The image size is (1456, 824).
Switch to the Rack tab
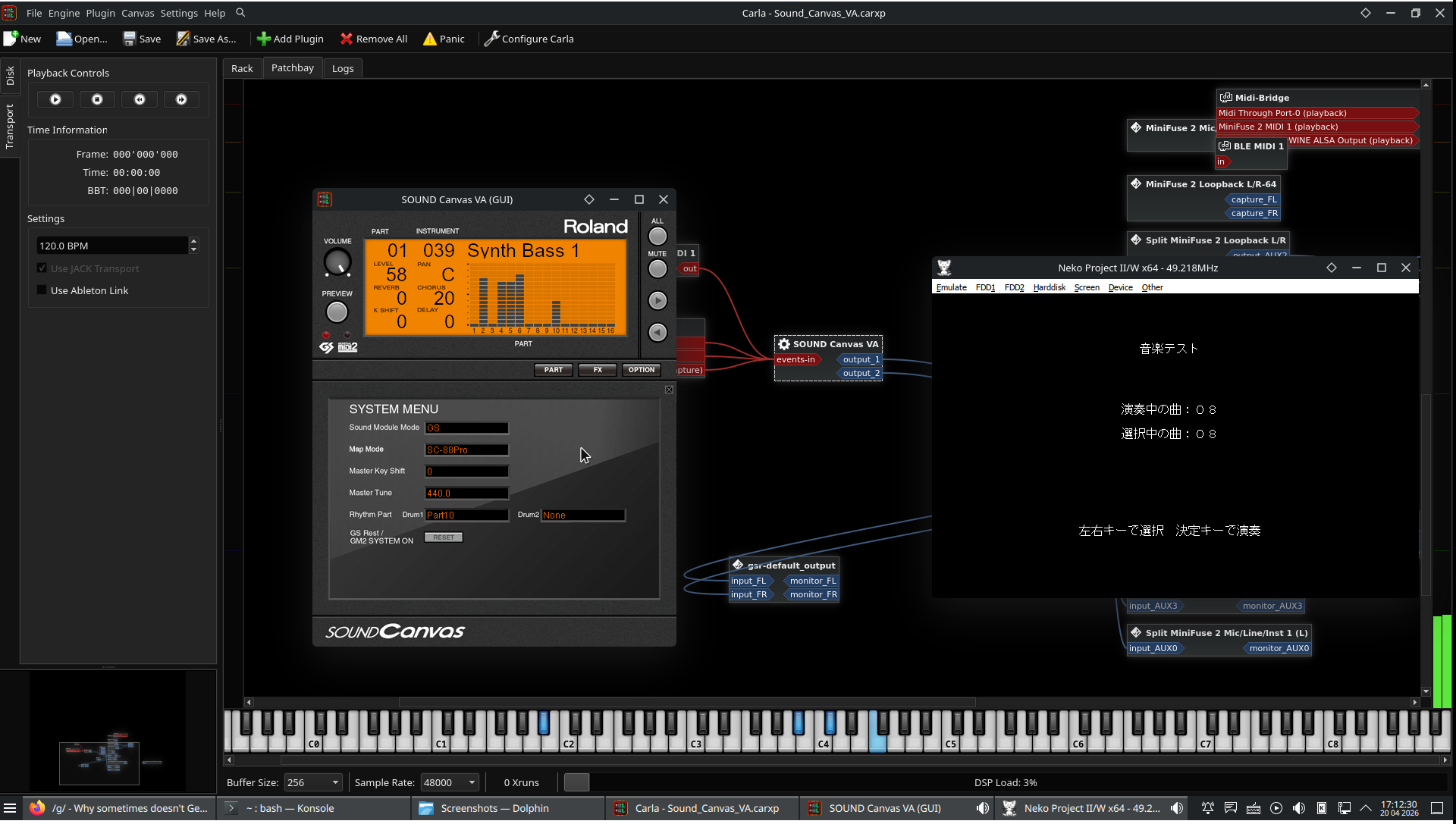242,68
